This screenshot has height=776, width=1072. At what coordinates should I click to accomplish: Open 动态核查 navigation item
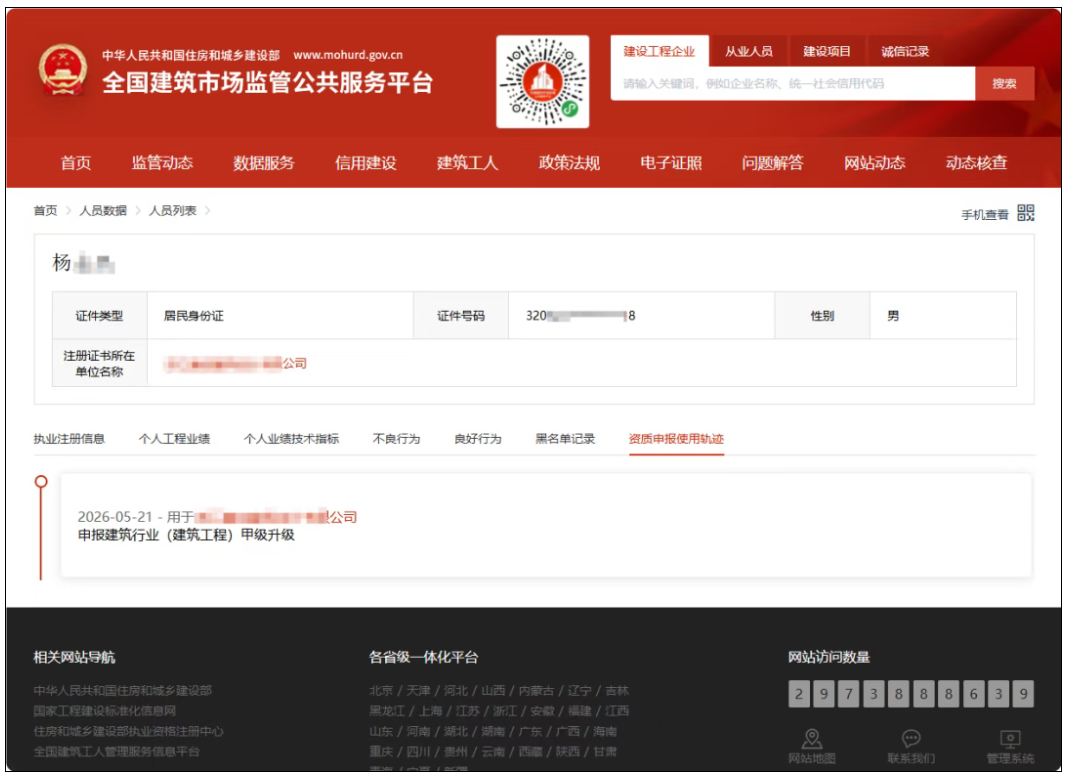pyautogui.click(x=977, y=163)
